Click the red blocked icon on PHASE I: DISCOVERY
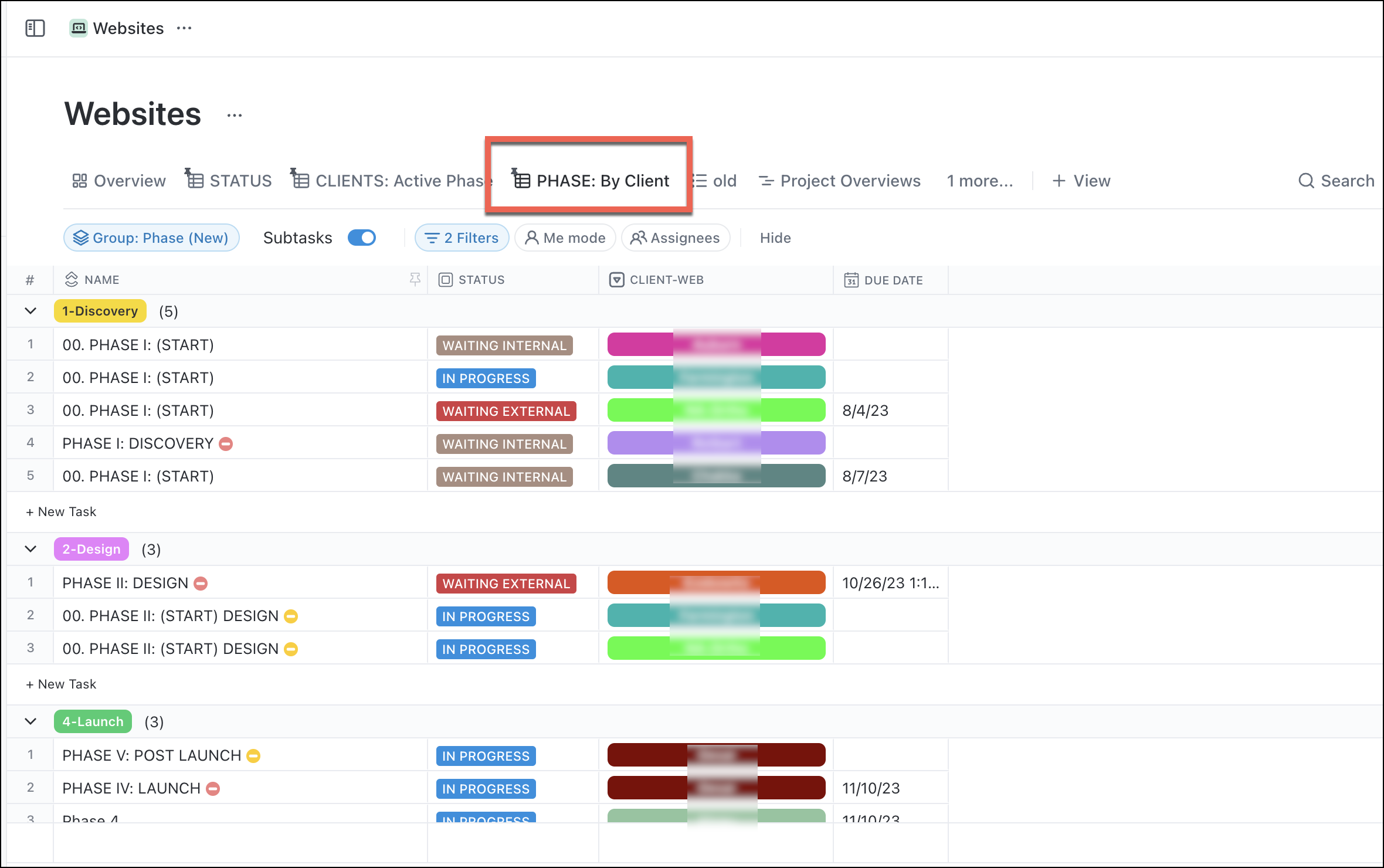Image resolution: width=1384 pixels, height=868 pixels. click(226, 444)
